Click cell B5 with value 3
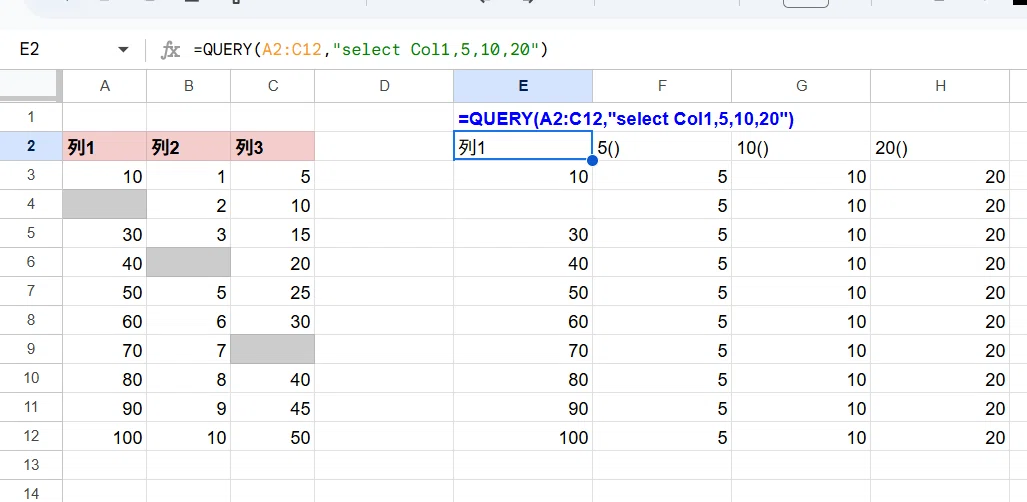This screenshot has width=1027, height=502. (189, 233)
